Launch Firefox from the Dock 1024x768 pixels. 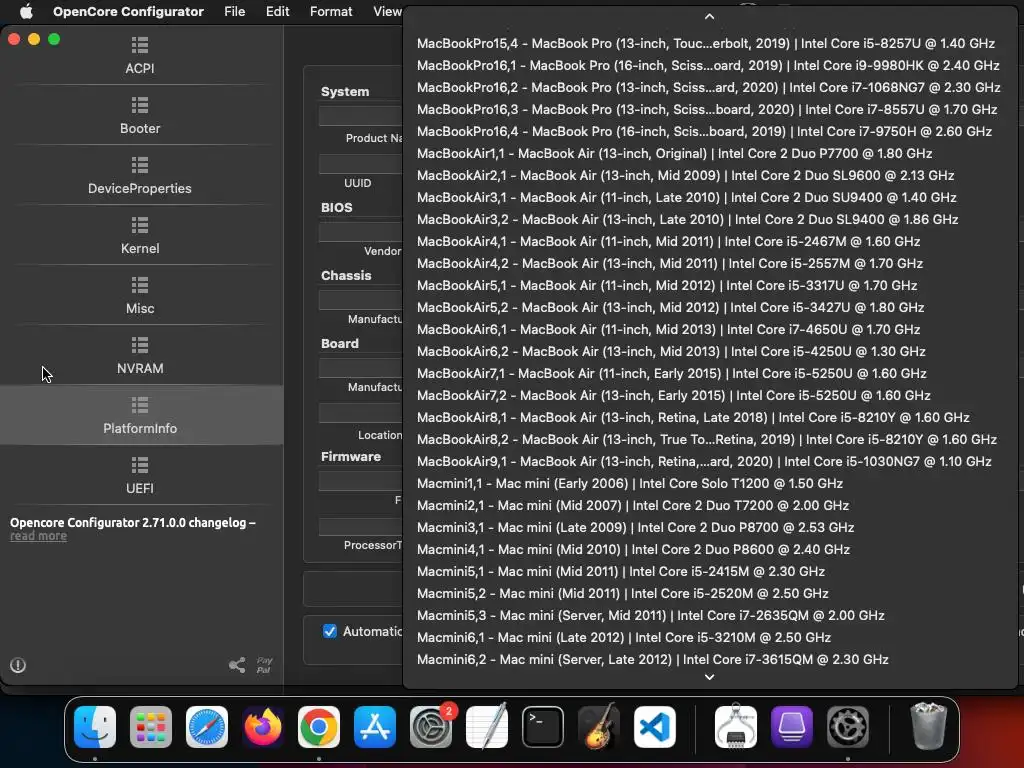pyautogui.click(x=263, y=727)
